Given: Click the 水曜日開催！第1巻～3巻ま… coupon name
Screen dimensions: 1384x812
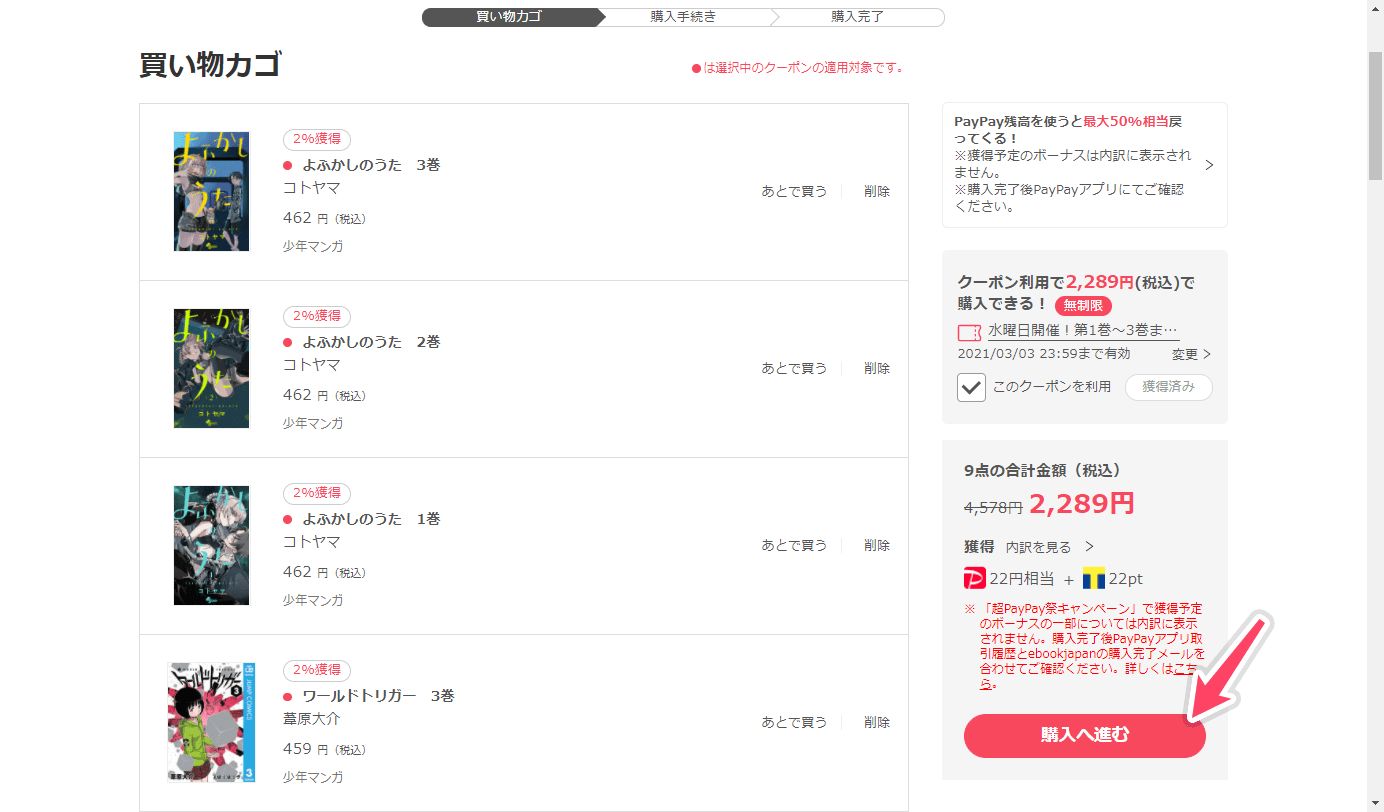Looking at the screenshot, I should 1084,331.
